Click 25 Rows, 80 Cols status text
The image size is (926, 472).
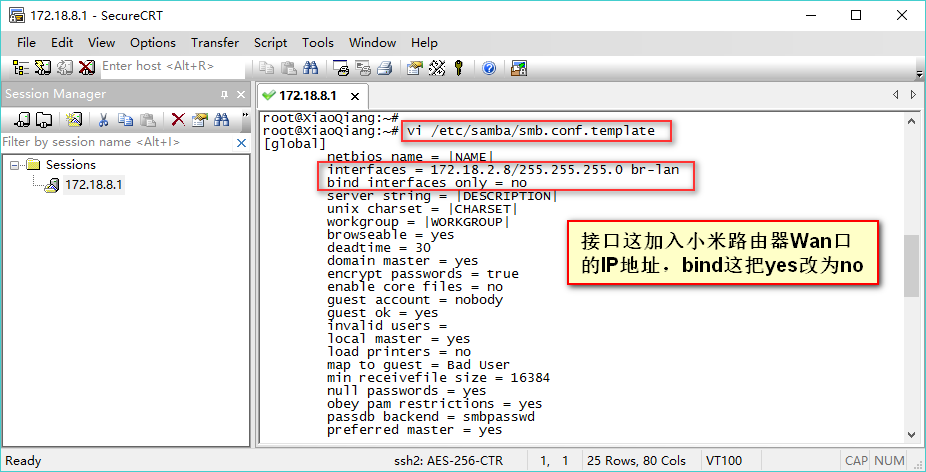[x=636, y=461]
